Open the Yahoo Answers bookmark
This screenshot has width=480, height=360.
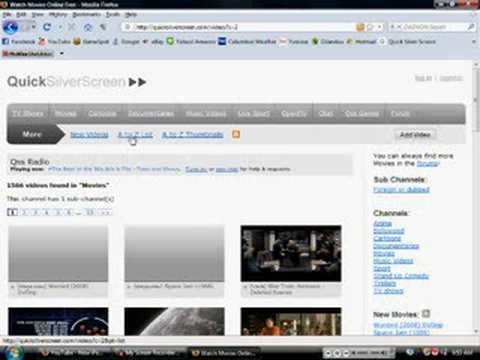coord(191,42)
